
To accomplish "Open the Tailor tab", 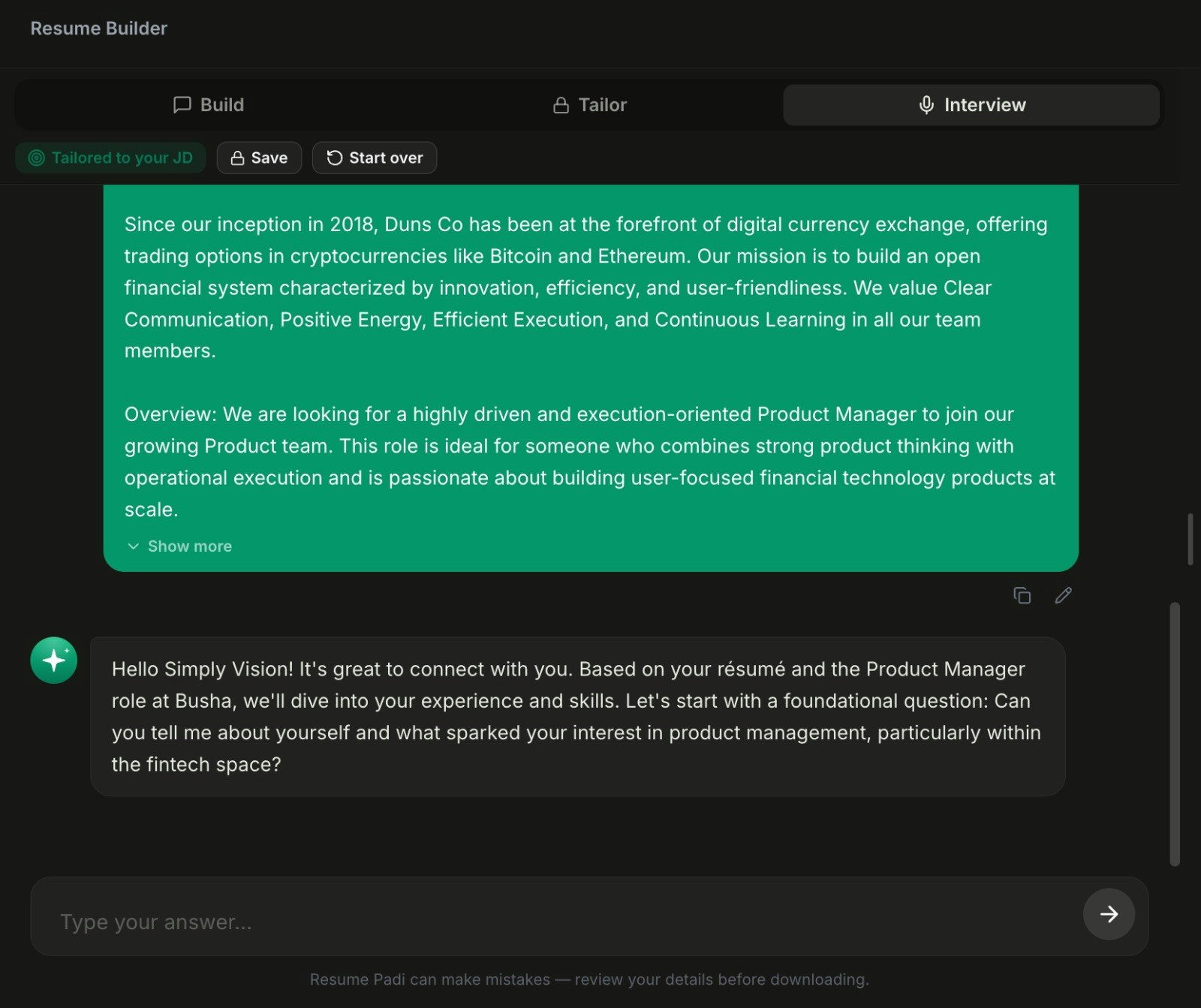I will pyautogui.click(x=589, y=105).
